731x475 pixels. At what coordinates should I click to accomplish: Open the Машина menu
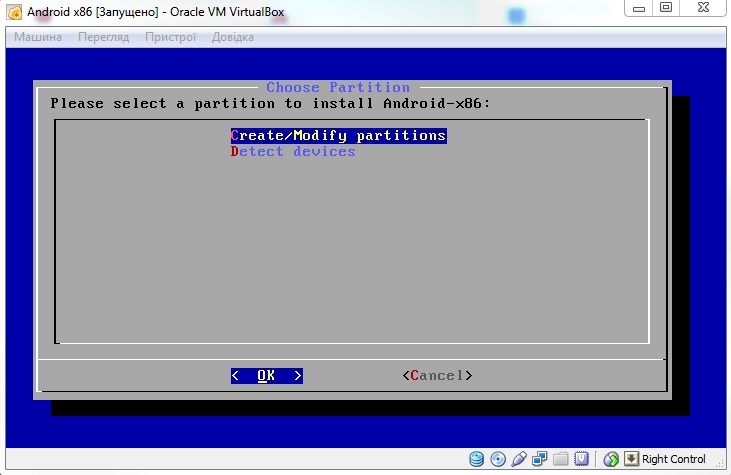pos(38,37)
